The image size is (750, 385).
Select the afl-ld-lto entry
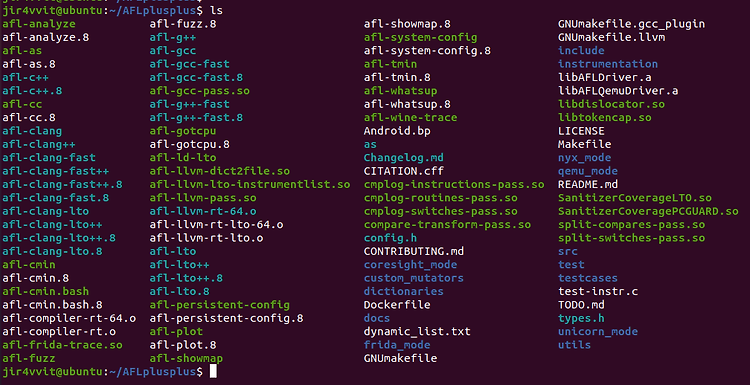183,158
